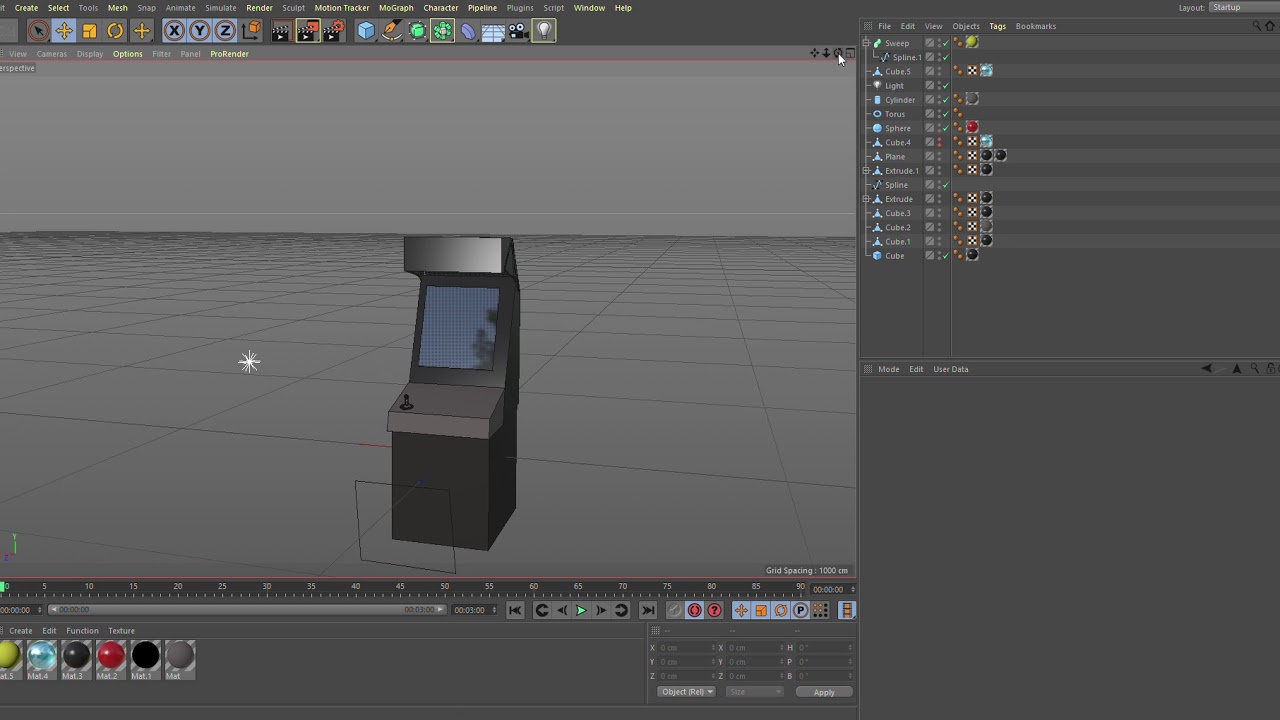Add a Cube primitive from the toolbar
Viewport: 1280px width, 720px height.
coord(366,31)
